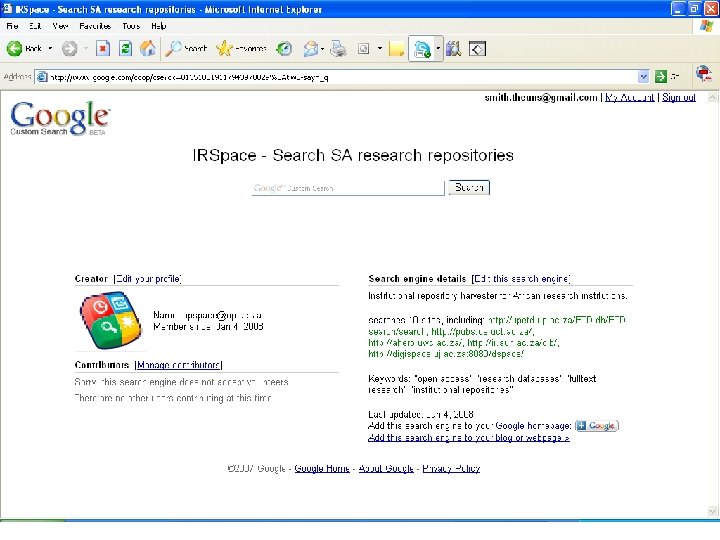The height and width of the screenshot is (540, 720).
Task: Click the scrollbar down arrow
Action: (712, 511)
